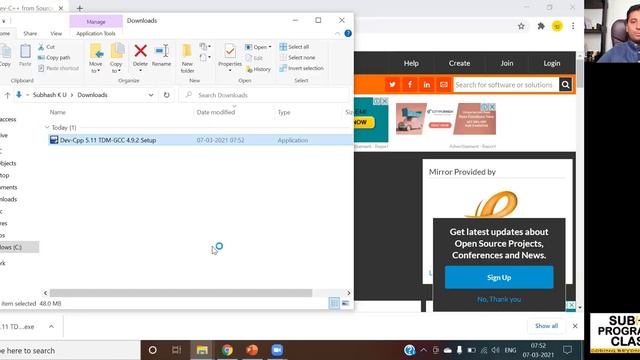Click Paste shortcut in ribbon
The image size is (640, 360).
58,68
